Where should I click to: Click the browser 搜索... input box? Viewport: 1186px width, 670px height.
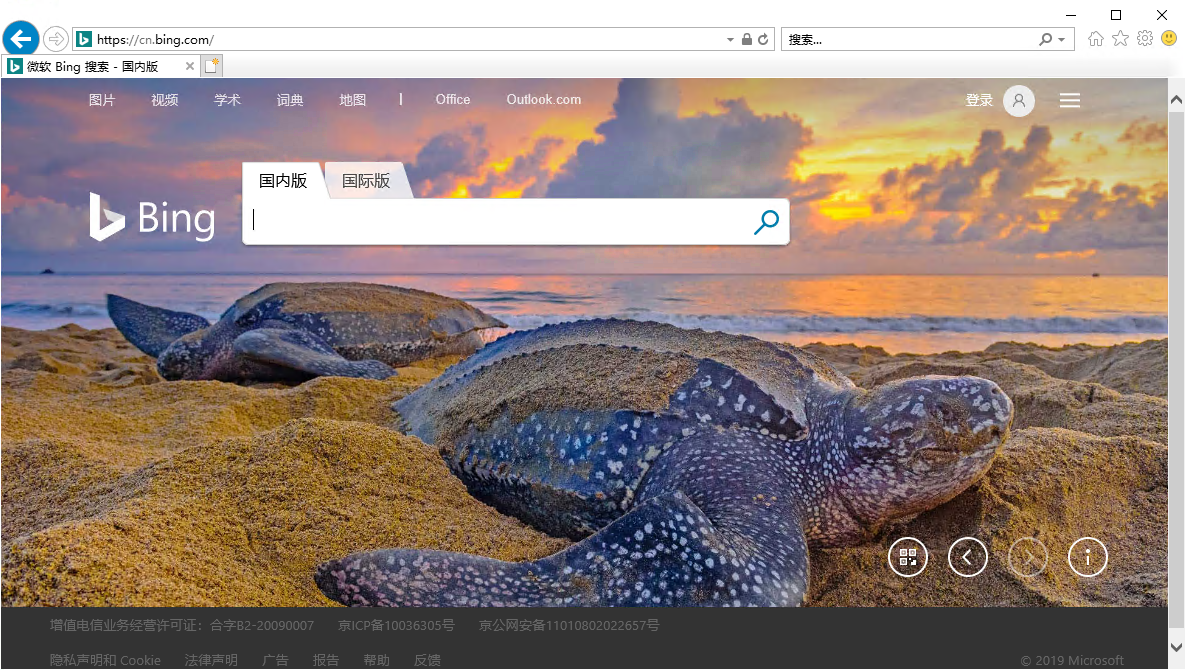tap(910, 39)
